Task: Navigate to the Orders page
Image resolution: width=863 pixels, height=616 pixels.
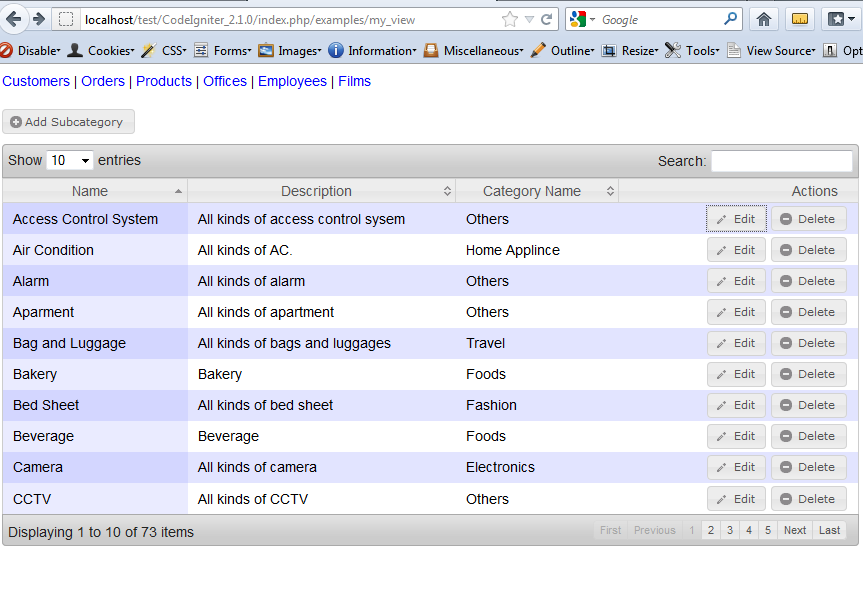Action: 103,81
